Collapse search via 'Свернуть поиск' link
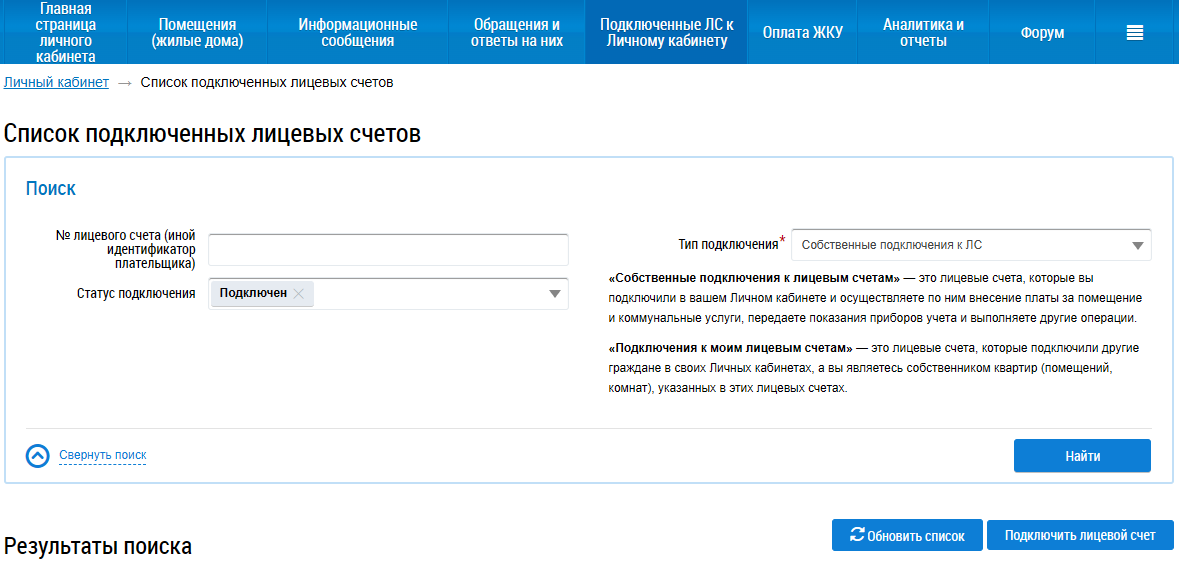The height and width of the screenshot is (562, 1179). 102,455
